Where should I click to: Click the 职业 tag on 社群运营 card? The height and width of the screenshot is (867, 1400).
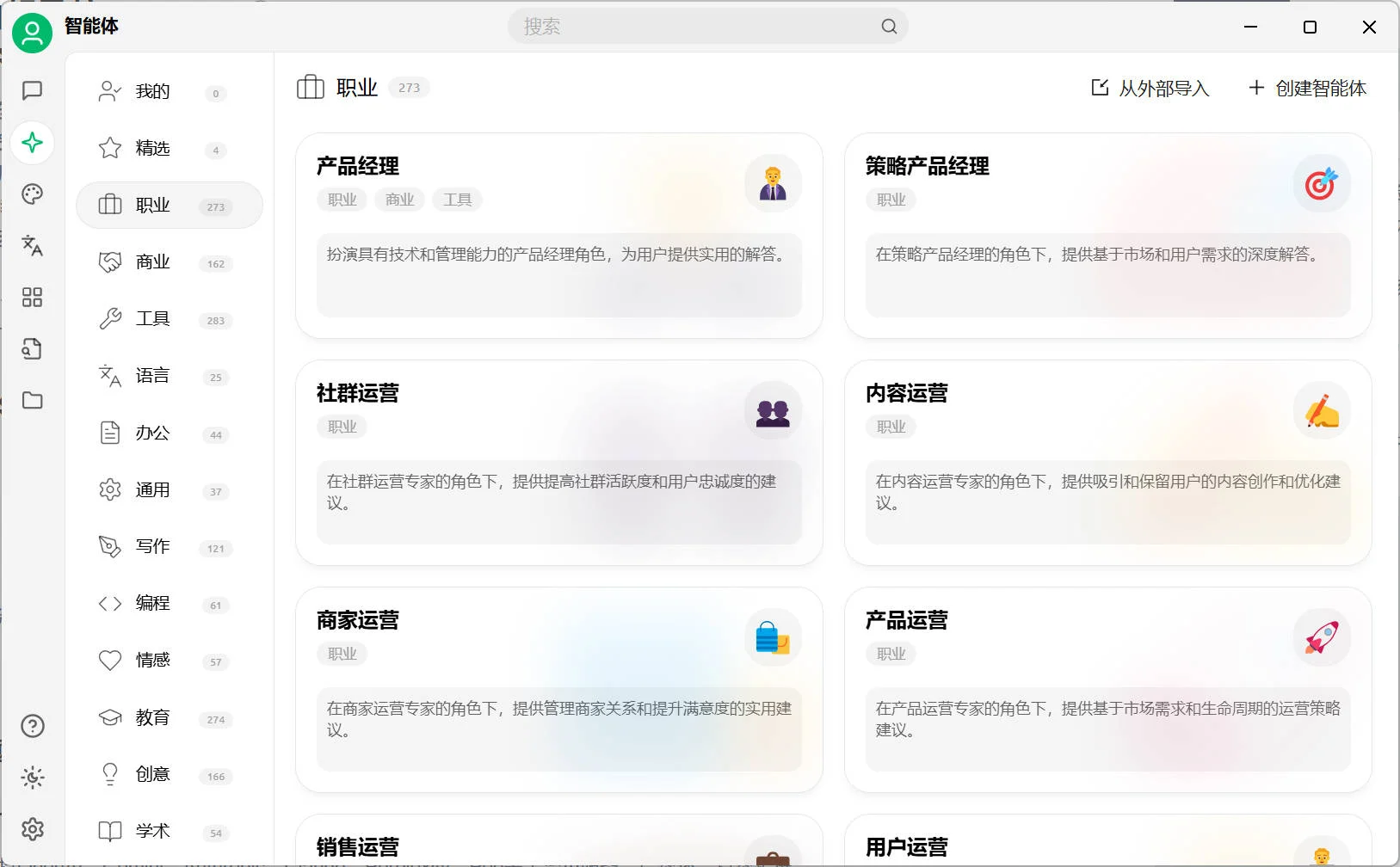point(342,427)
